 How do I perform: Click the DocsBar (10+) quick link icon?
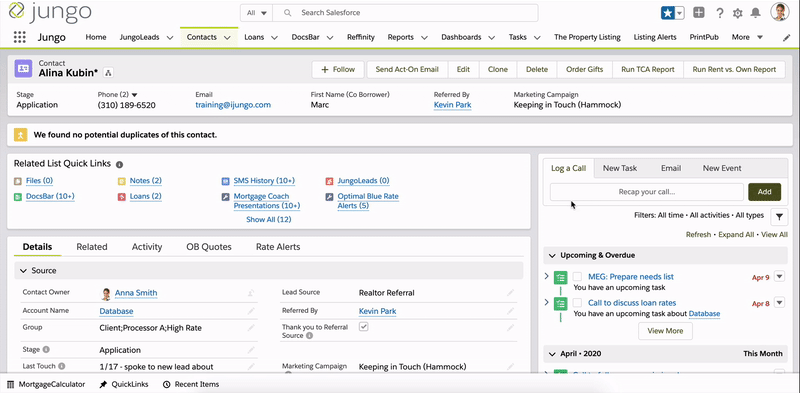pyautogui.click(x=18, y=197)
